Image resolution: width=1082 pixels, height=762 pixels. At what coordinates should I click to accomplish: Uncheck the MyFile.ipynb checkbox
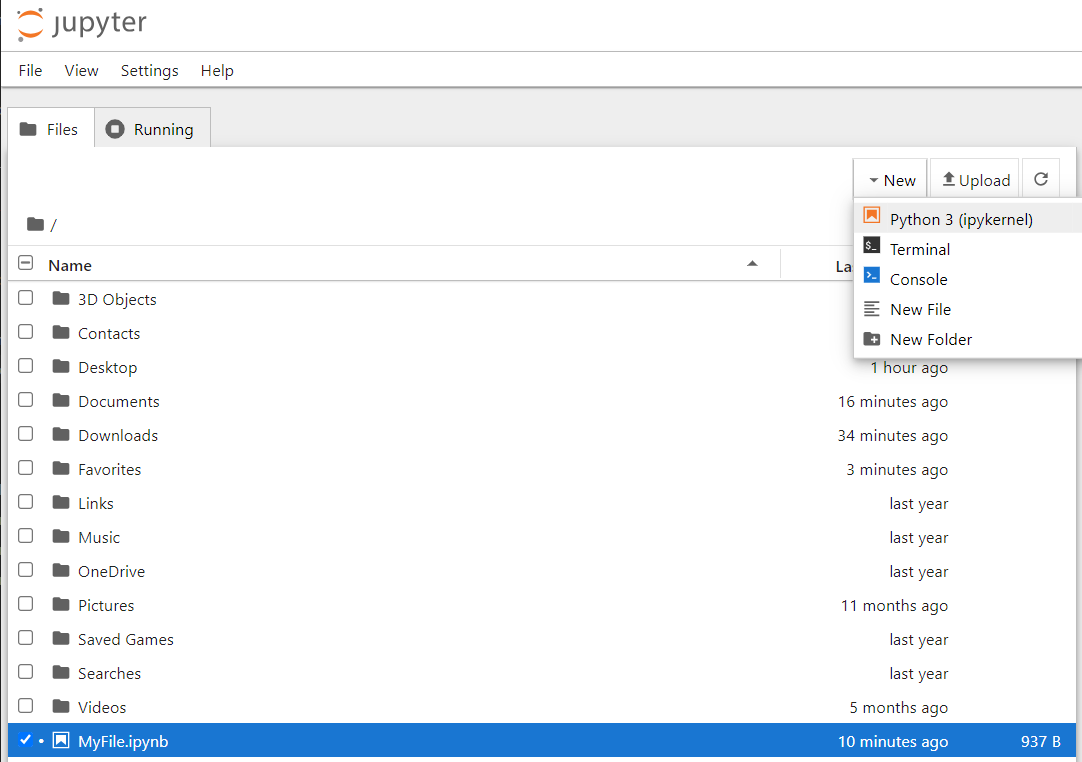coord(26,739)
